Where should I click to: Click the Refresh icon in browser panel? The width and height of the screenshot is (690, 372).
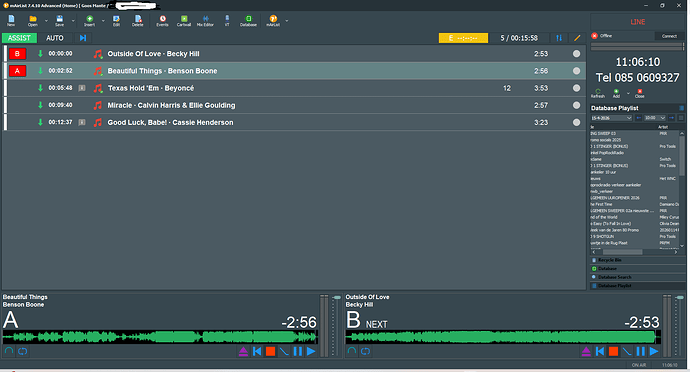(x=598, y=93)
